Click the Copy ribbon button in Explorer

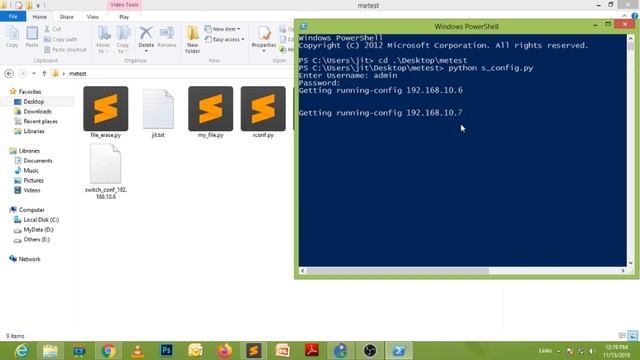12,37
